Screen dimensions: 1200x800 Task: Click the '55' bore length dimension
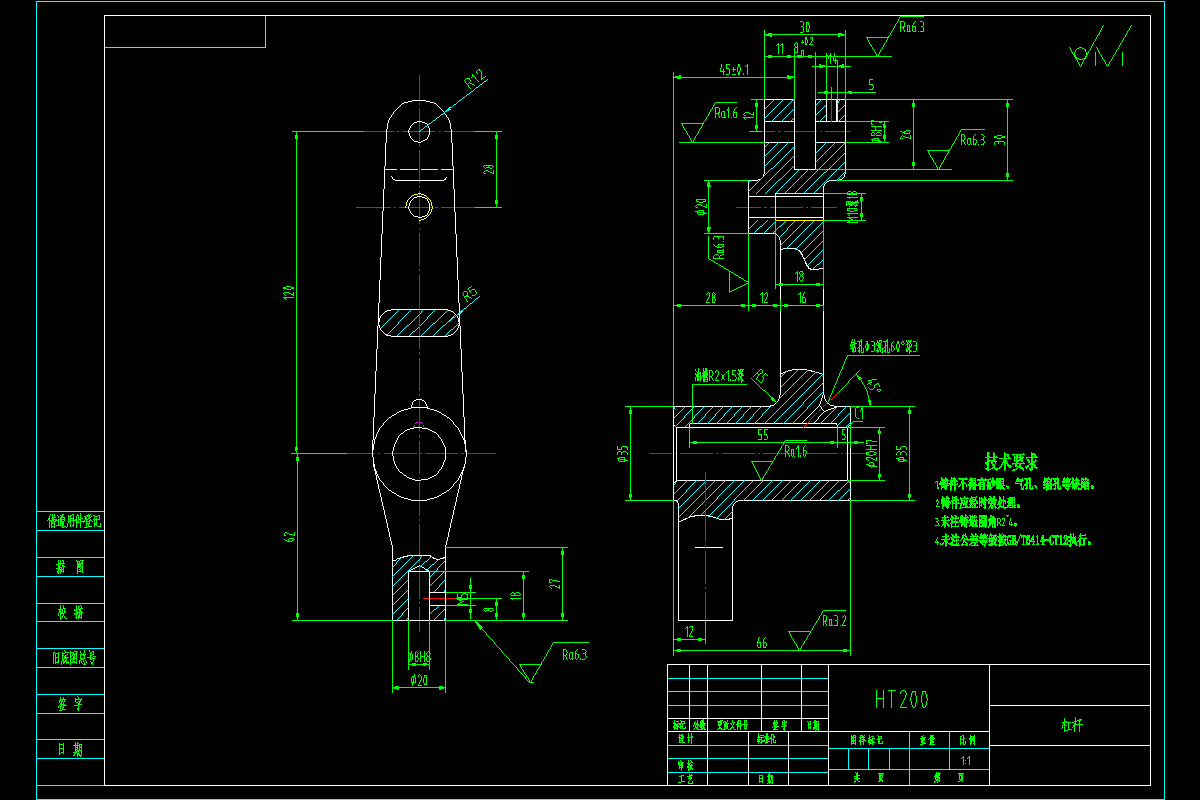coord(762,435)
